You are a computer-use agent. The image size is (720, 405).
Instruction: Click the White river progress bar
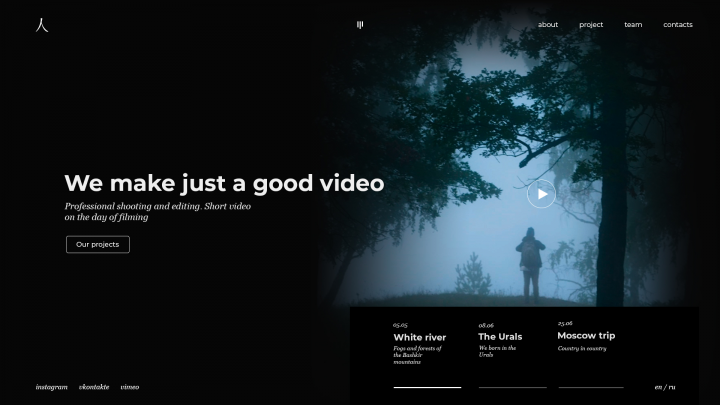pos(427,387)
